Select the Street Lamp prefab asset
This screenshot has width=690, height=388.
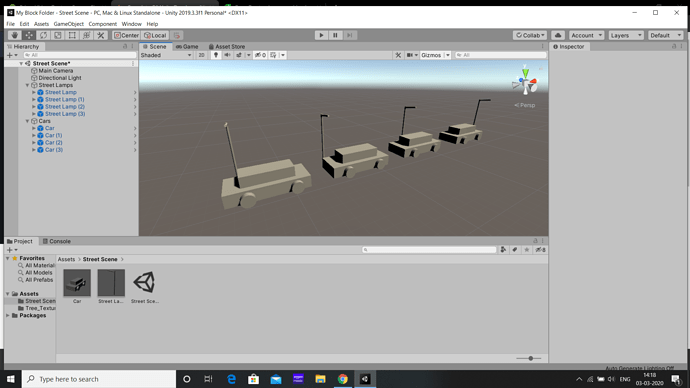pyautogui.click(x=111, y=287)
